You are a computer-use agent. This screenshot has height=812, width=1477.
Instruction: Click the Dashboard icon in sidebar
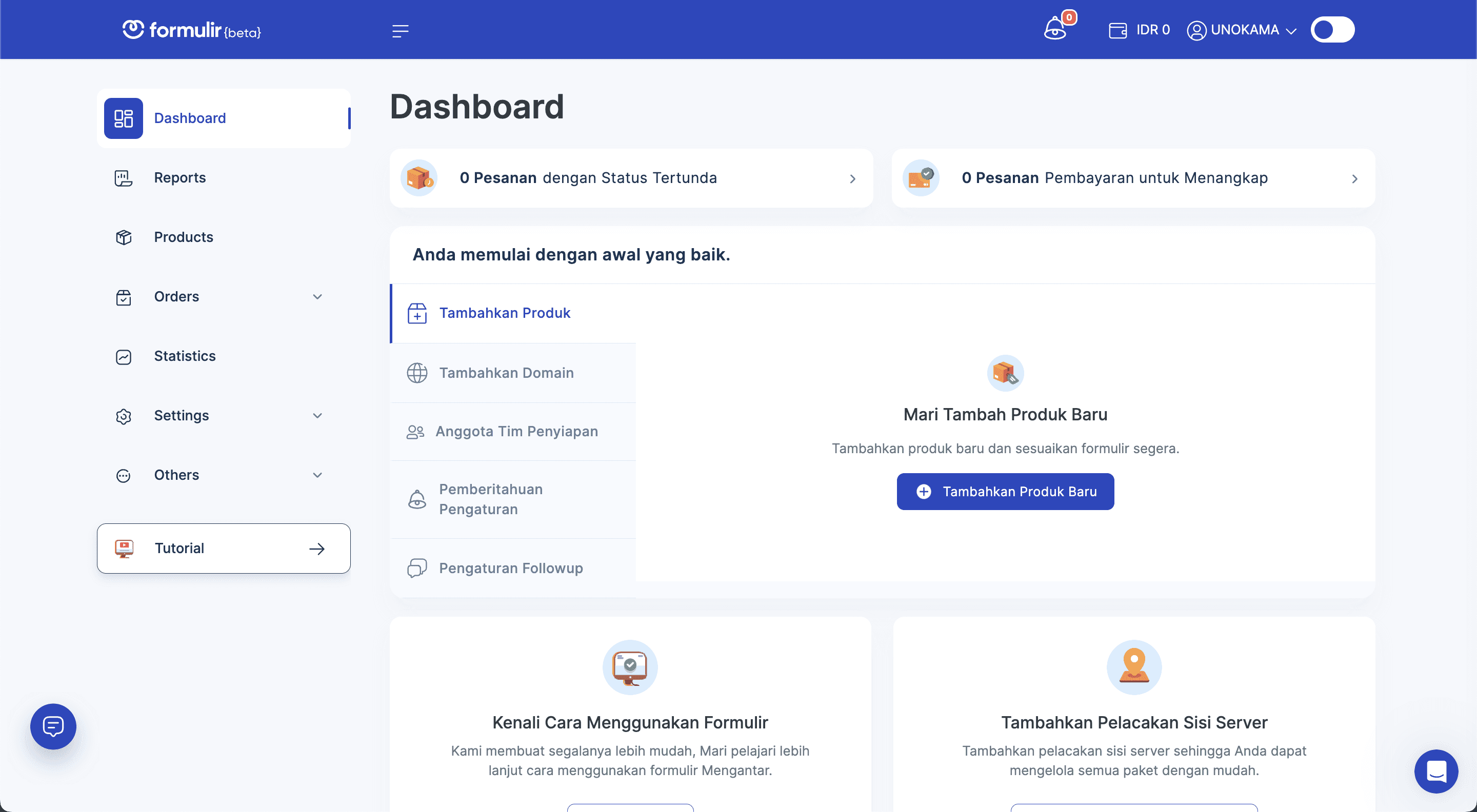click(123, 118)
